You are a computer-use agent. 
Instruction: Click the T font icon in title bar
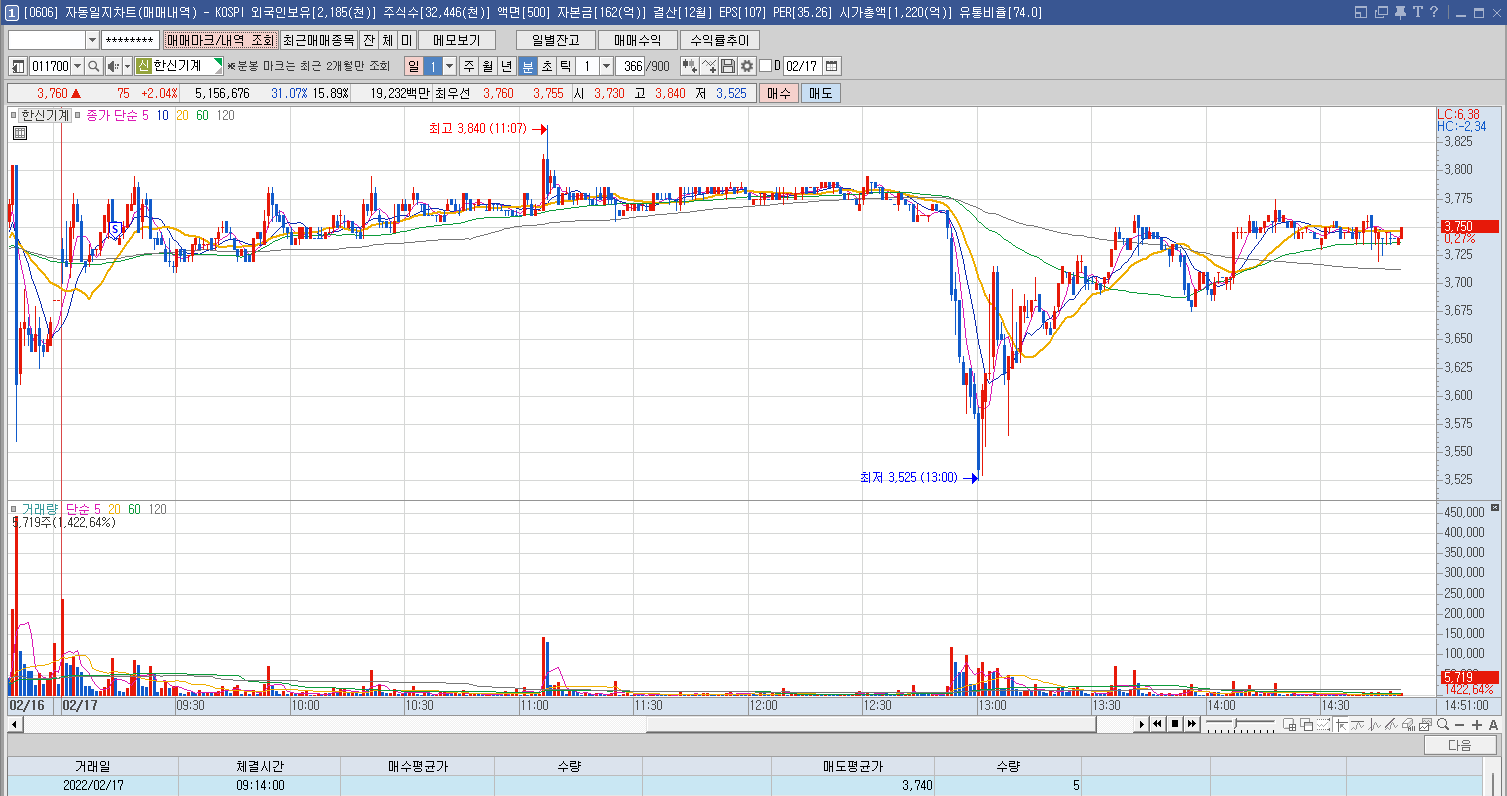pyautogui.click(x=1416, y=12)
